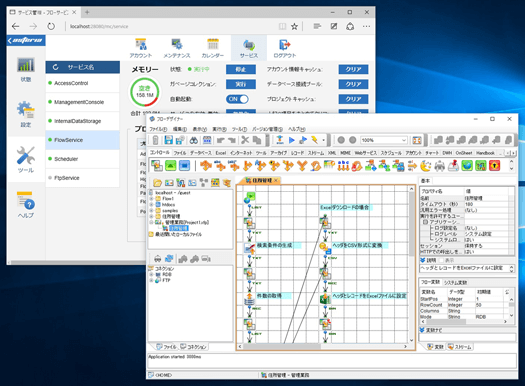525x386 pixels.
Task: Refresh the サービス名 service list
Action: 56,67
